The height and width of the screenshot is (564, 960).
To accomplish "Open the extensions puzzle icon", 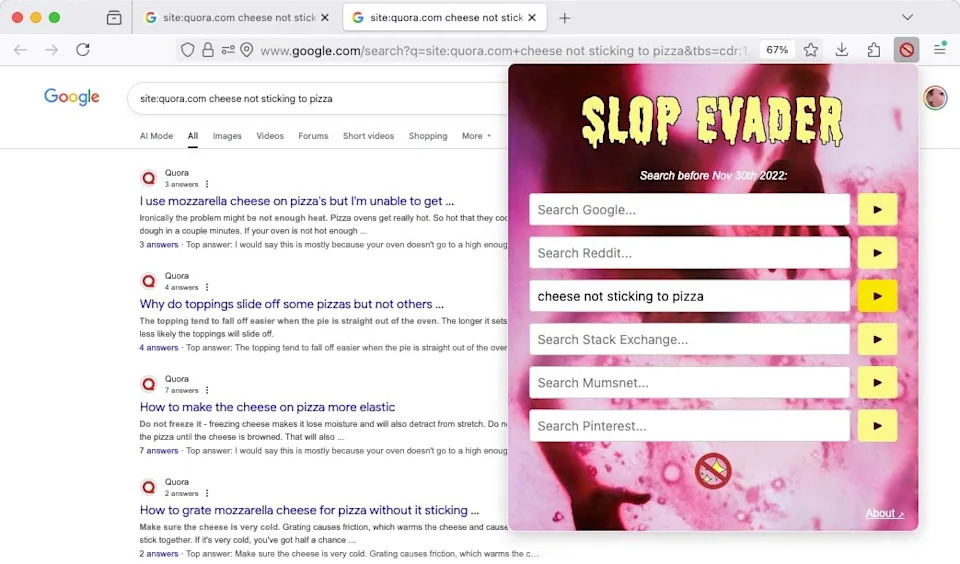I will (x=874, y=50).
